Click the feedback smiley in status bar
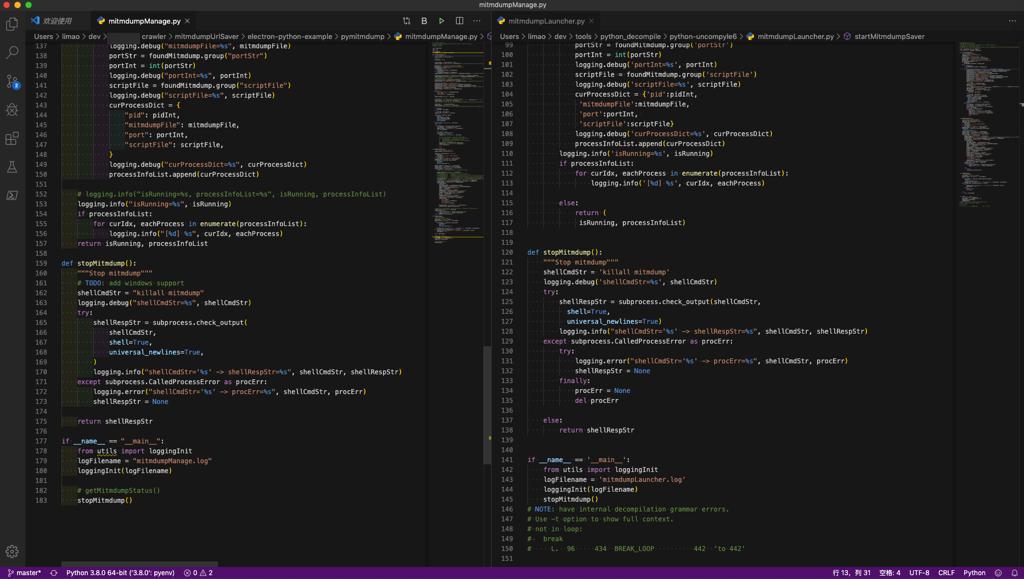 tap(998, 572)
